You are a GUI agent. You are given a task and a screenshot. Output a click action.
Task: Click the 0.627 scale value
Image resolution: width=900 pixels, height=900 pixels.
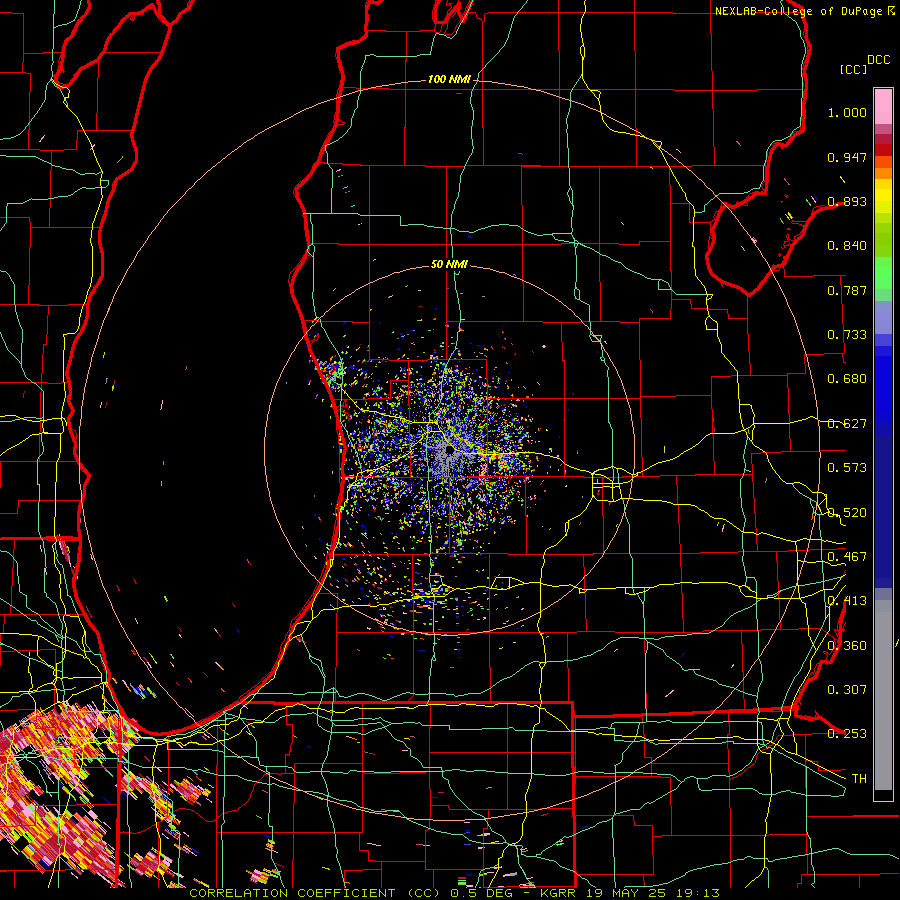click(x=847, y=424)
